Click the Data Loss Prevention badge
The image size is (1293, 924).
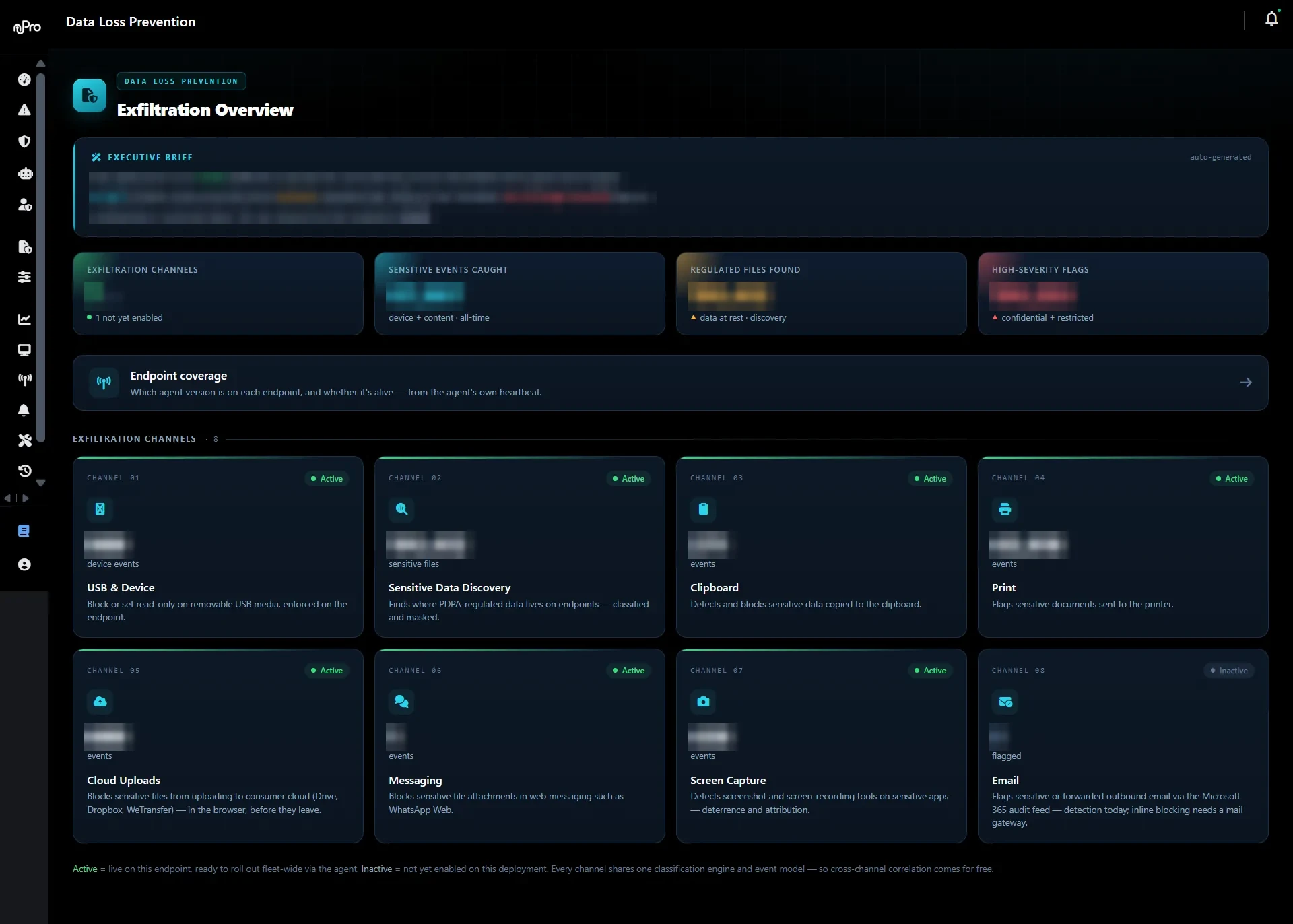tap(181, 81)
